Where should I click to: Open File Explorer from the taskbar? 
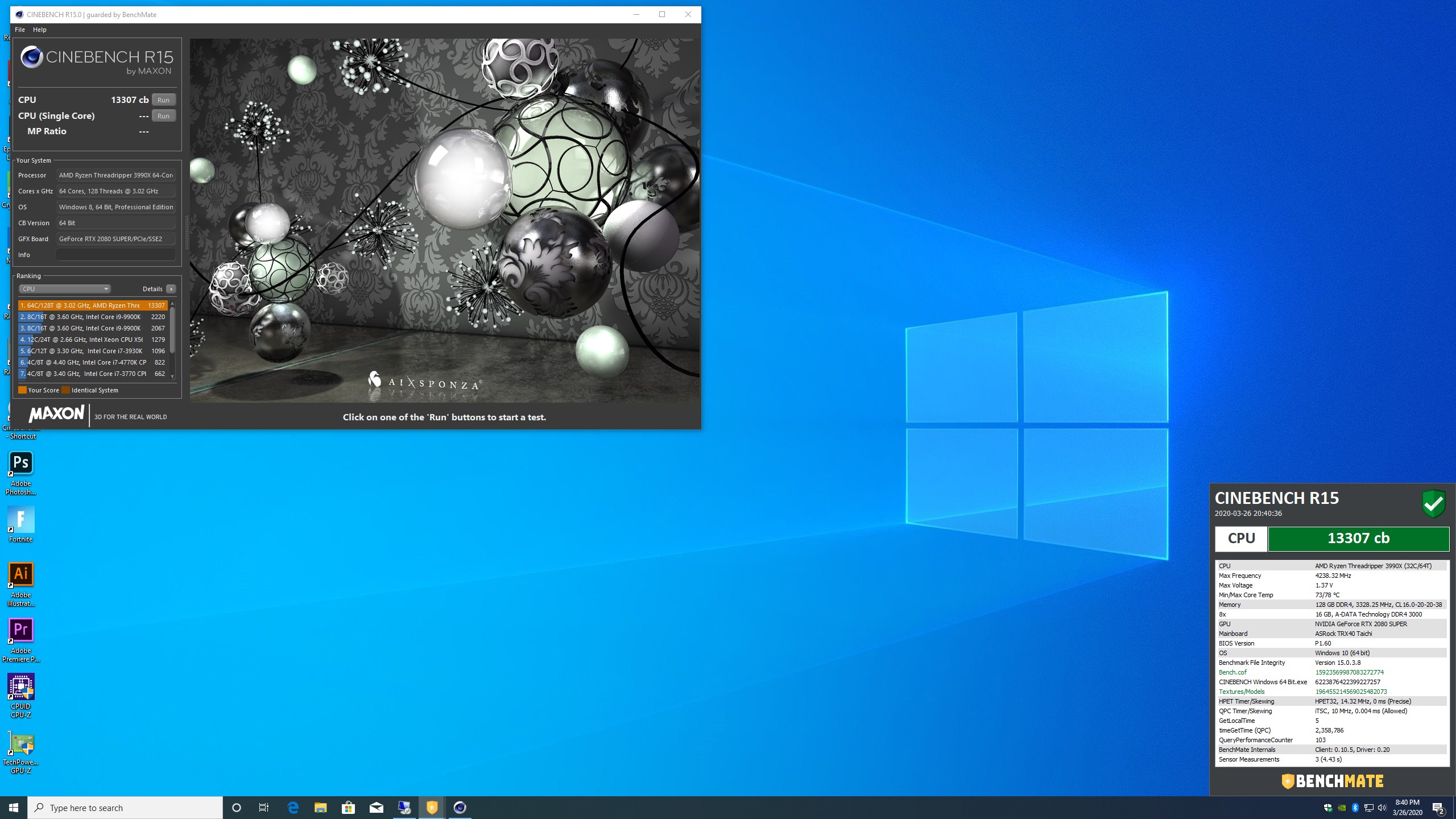tap(321, 808)
